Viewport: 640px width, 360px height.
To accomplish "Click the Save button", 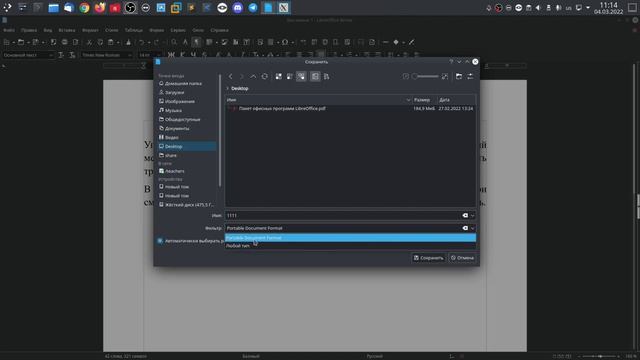I will pyautogui.click(x=428, y=258).
